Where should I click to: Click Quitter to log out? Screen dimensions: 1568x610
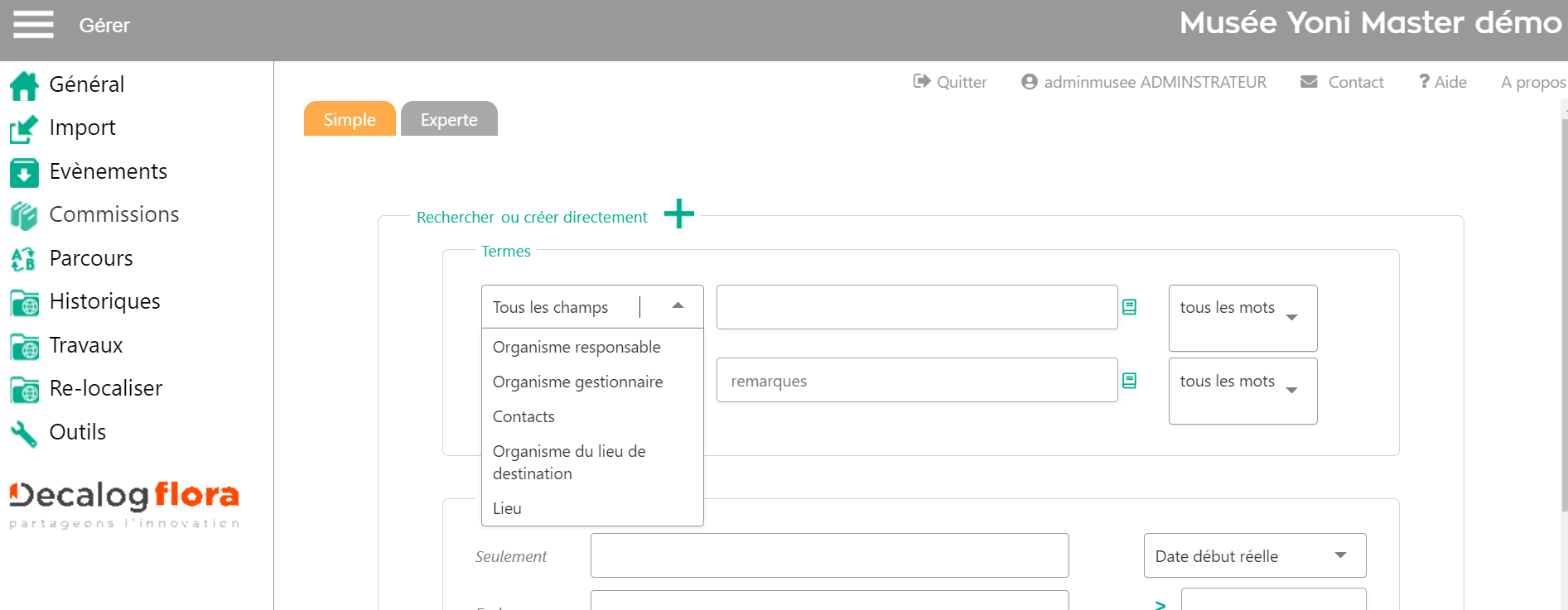coord(962,82)
